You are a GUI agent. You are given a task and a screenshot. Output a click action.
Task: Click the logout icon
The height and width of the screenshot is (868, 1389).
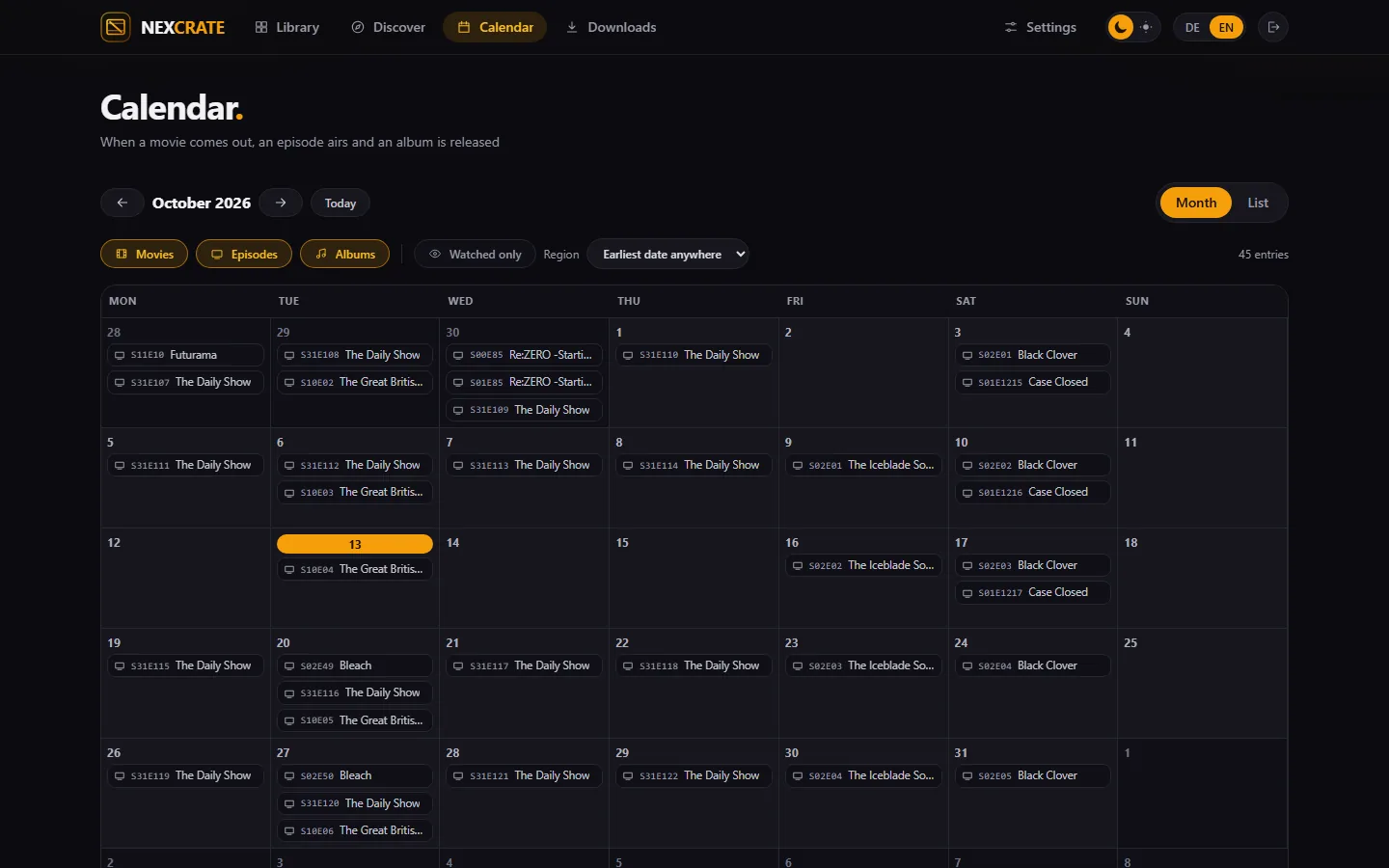(1273, 27)
